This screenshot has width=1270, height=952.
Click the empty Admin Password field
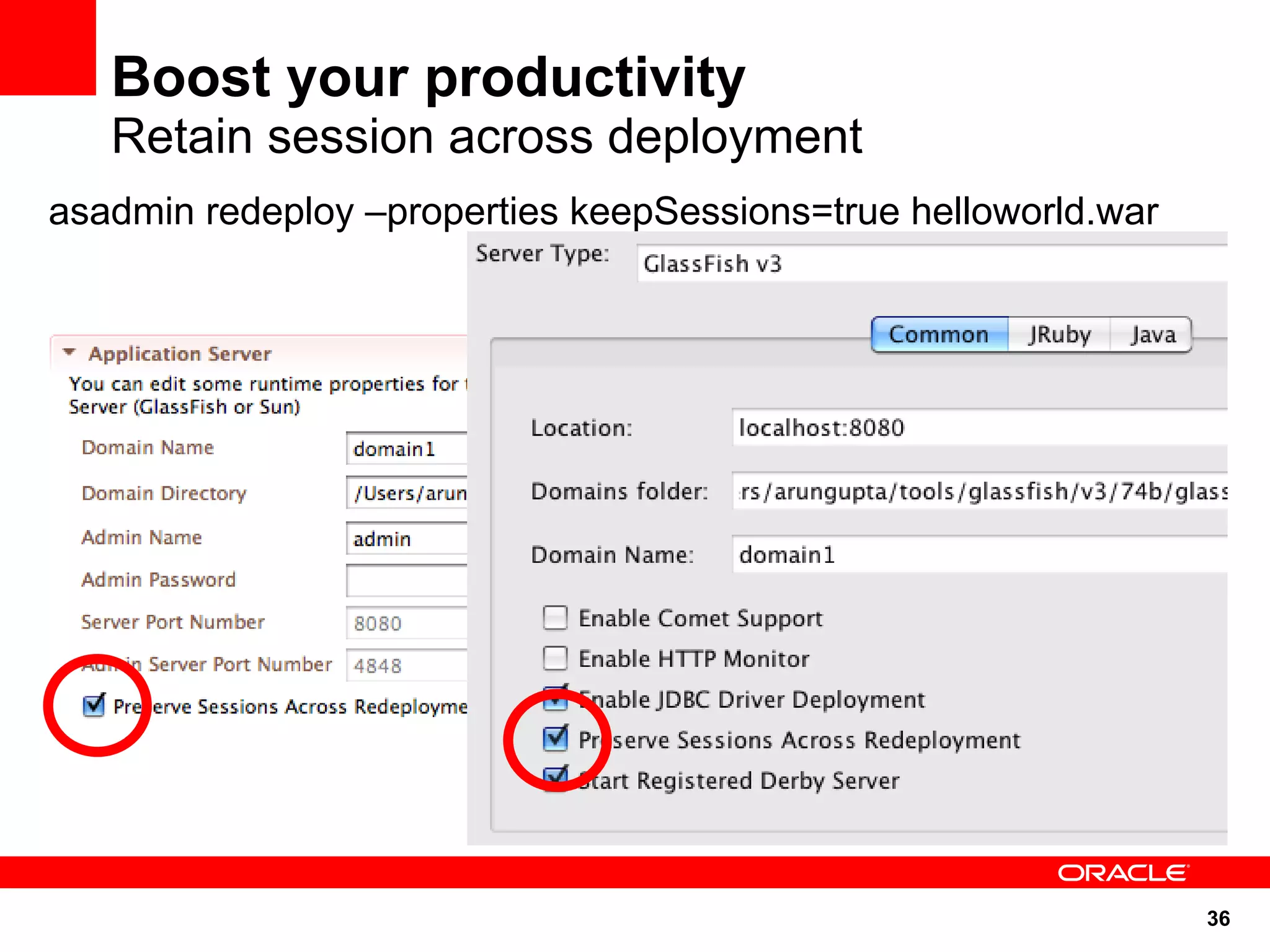(407, 581)
